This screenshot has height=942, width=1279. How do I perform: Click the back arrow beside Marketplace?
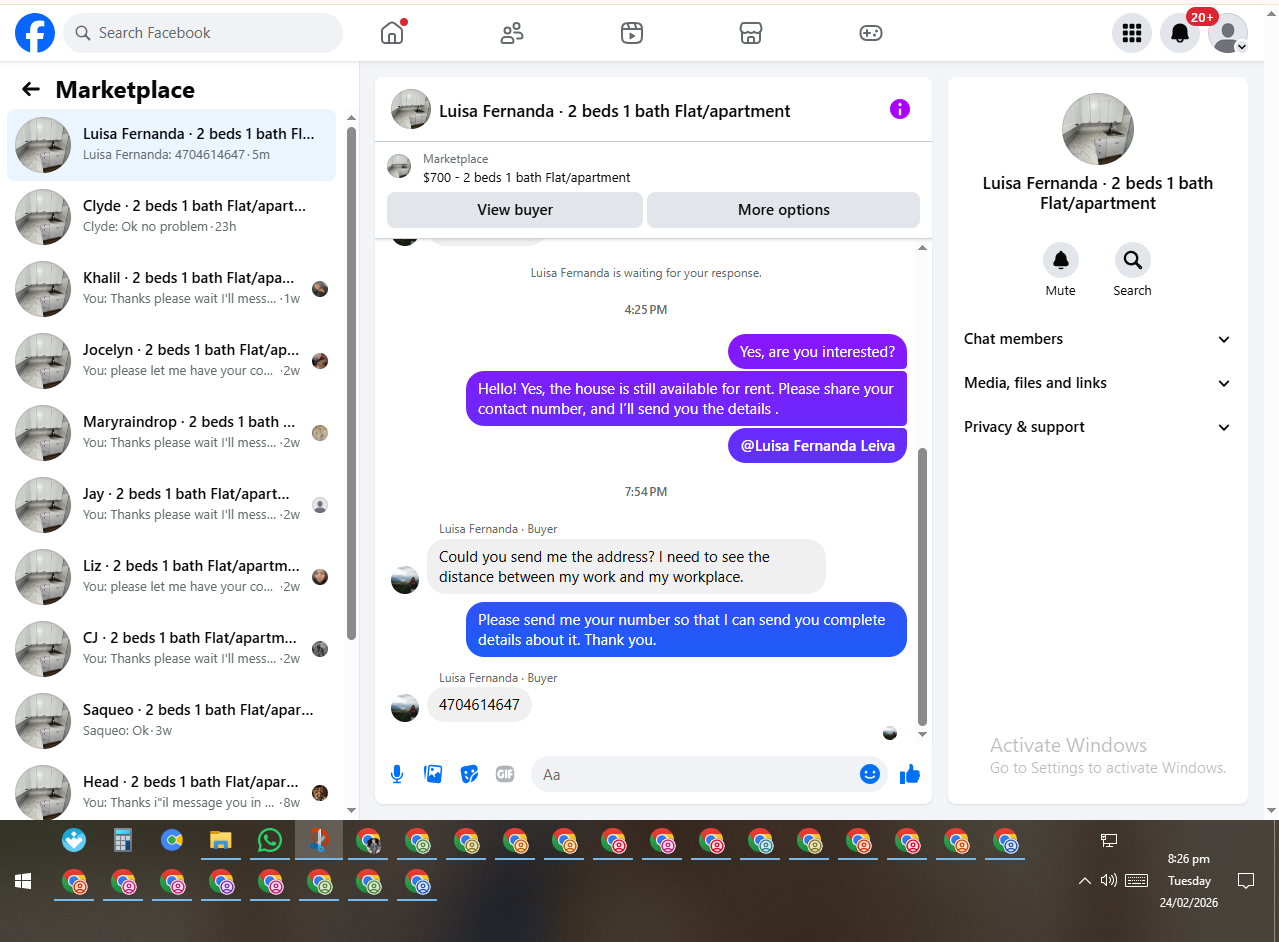(31, 89)
